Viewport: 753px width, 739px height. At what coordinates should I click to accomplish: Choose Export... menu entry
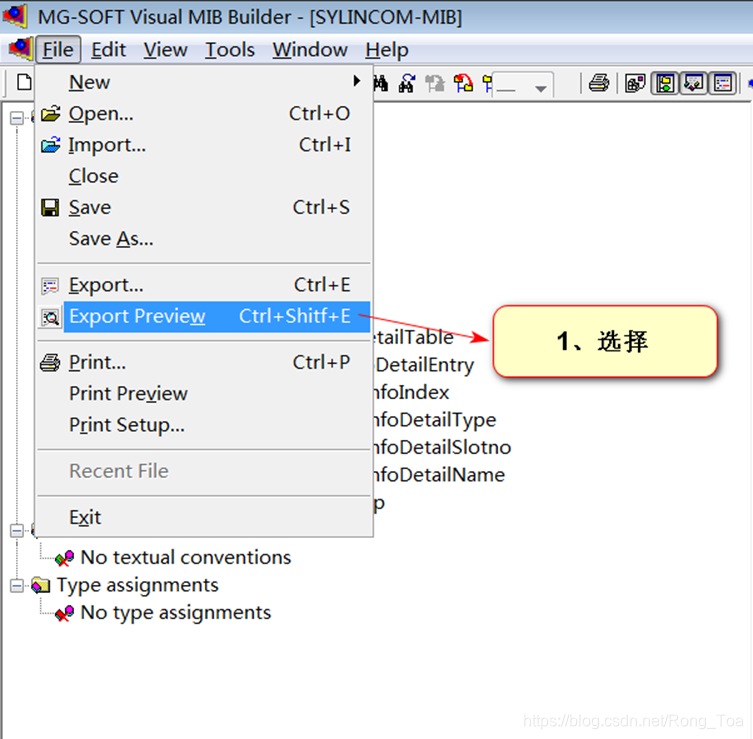point(205,285)
